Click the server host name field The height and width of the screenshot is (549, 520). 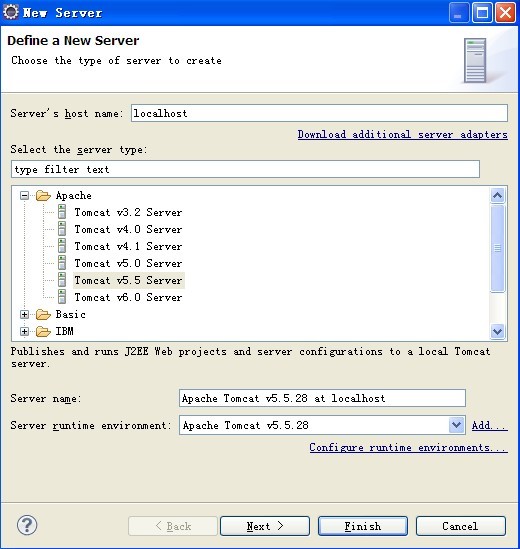click(319, 113)
